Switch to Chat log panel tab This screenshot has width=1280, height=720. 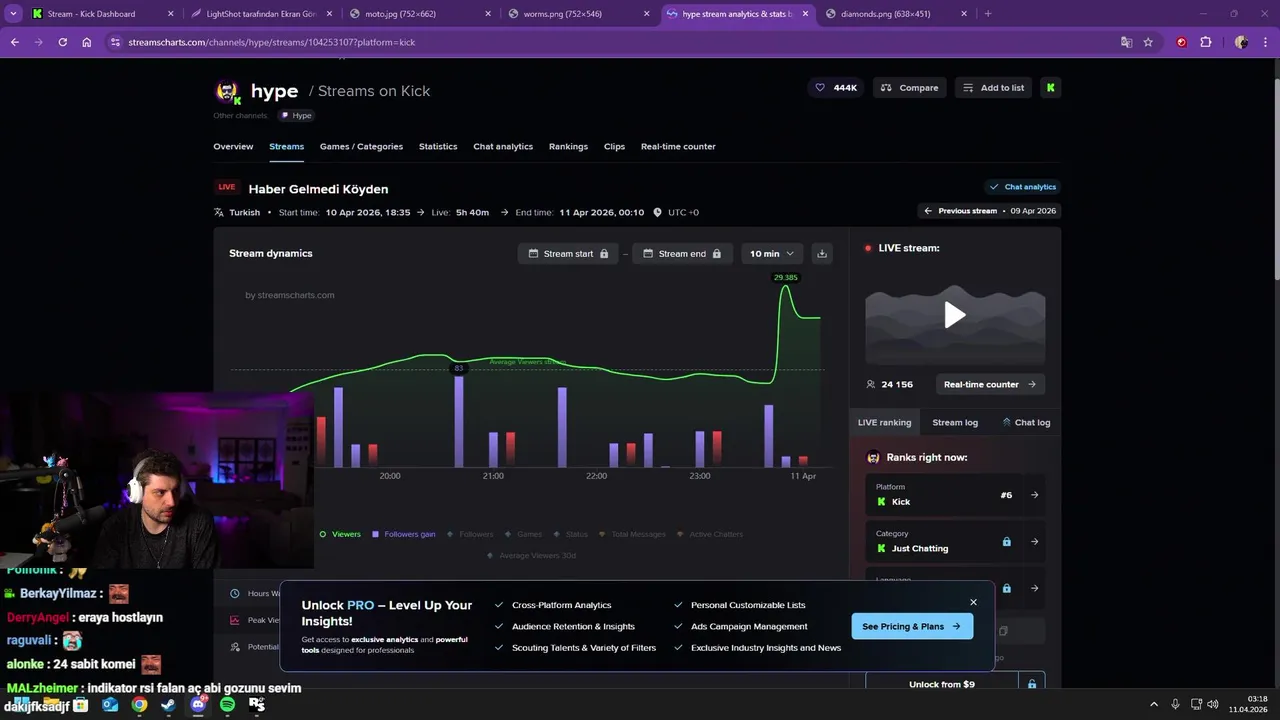(x=1026, y=422)
